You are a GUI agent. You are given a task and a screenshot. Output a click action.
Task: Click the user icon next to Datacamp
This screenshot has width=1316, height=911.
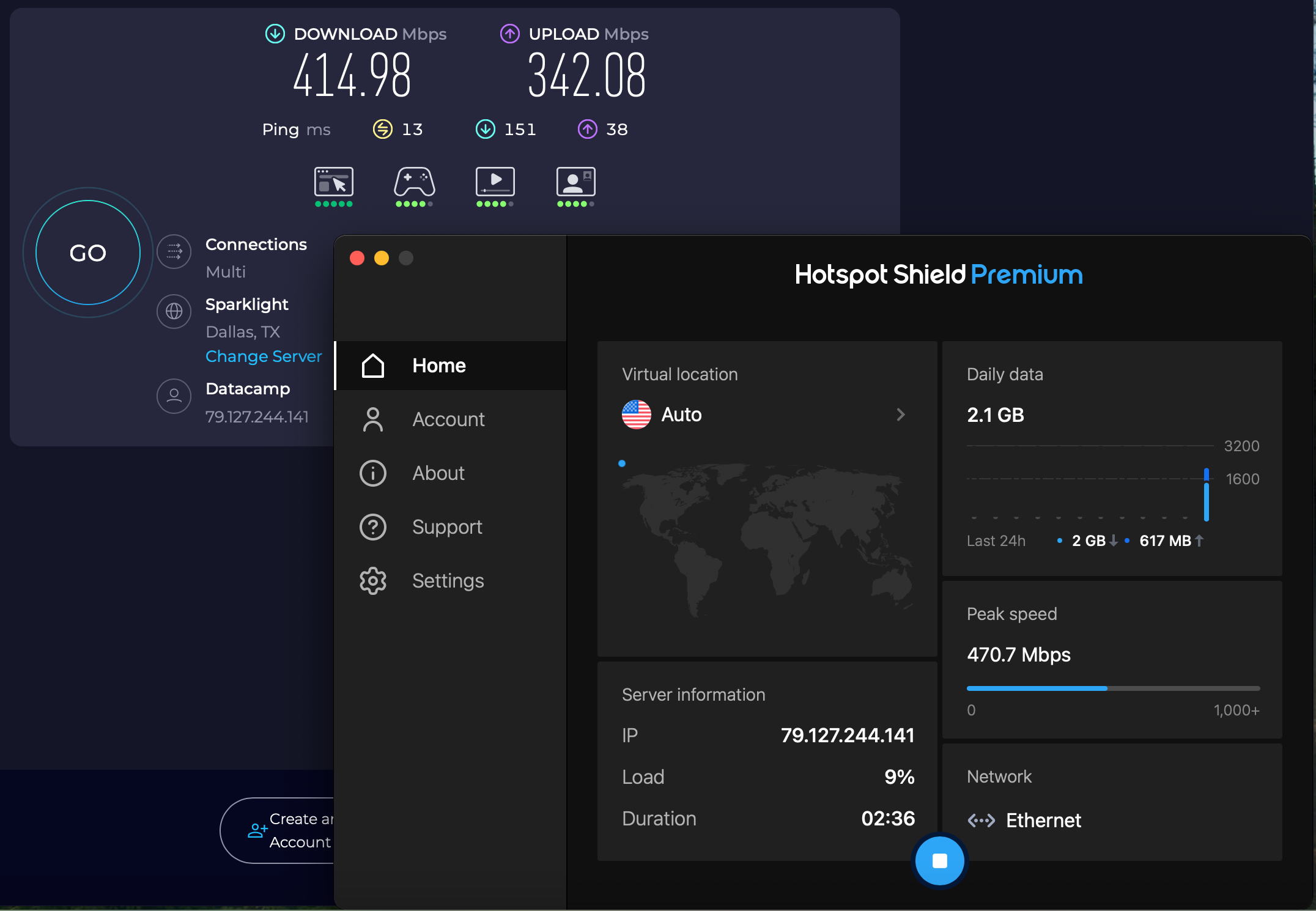click(x=174, y=396)
